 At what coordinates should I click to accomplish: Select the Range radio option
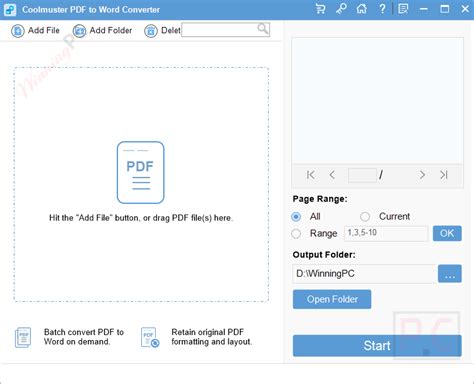click(x=296, y=233)
